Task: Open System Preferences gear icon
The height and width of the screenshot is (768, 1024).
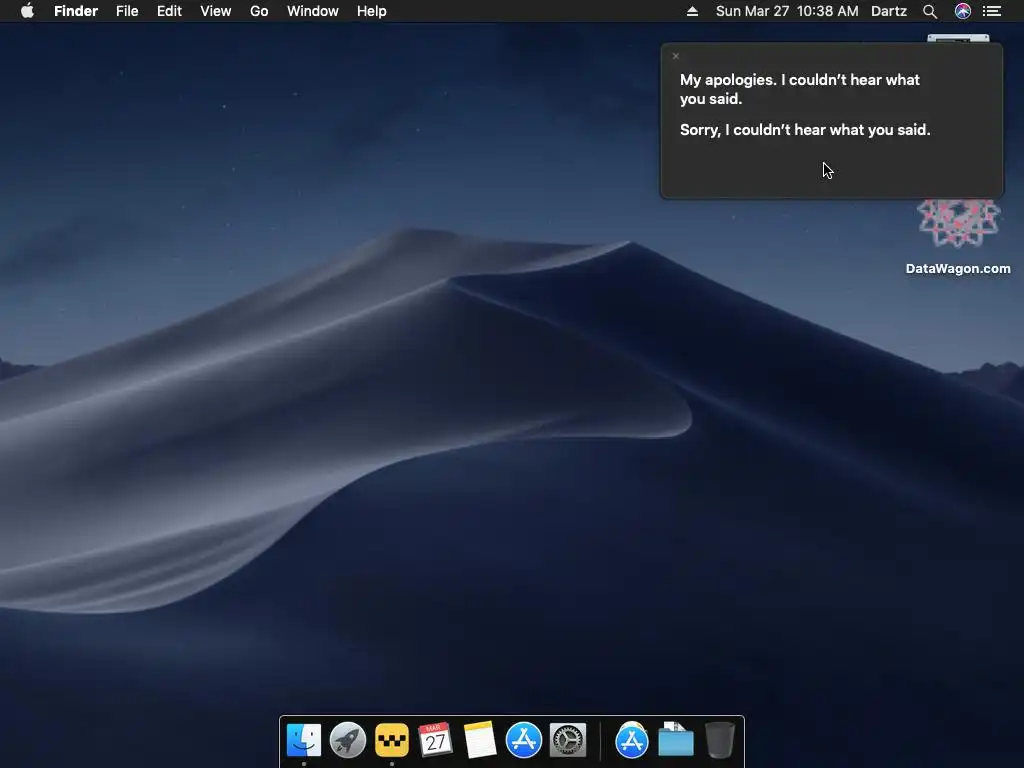Action: (x=568, y=740)
